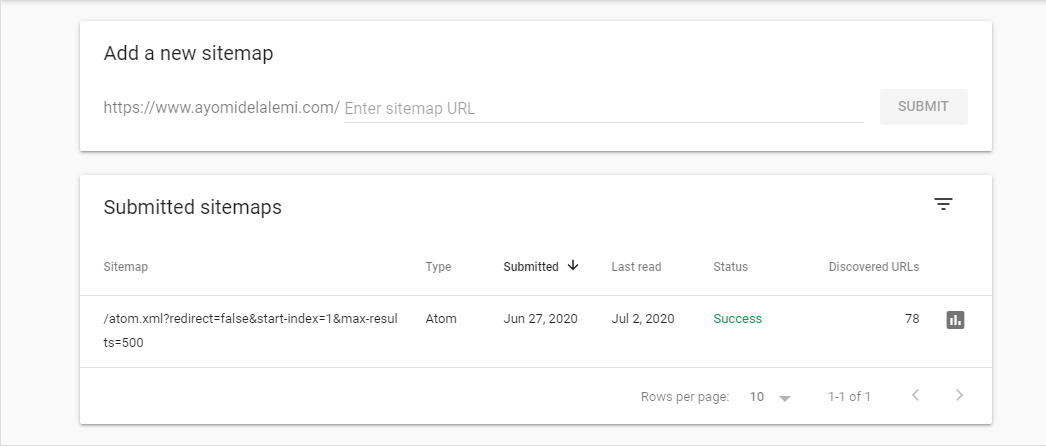This screenshot has height=447, width=1046.
Task: Click the descending sort arrow beside Submitted
Action: (x=573, y=266)
